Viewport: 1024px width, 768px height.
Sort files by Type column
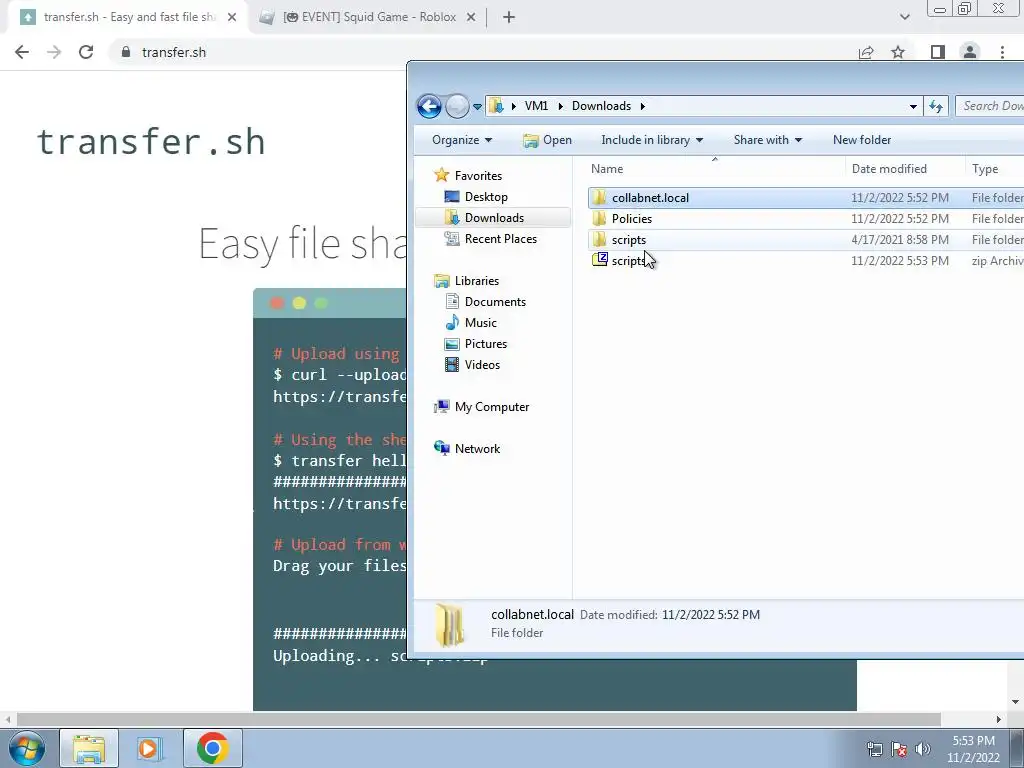tap(994, 168)
